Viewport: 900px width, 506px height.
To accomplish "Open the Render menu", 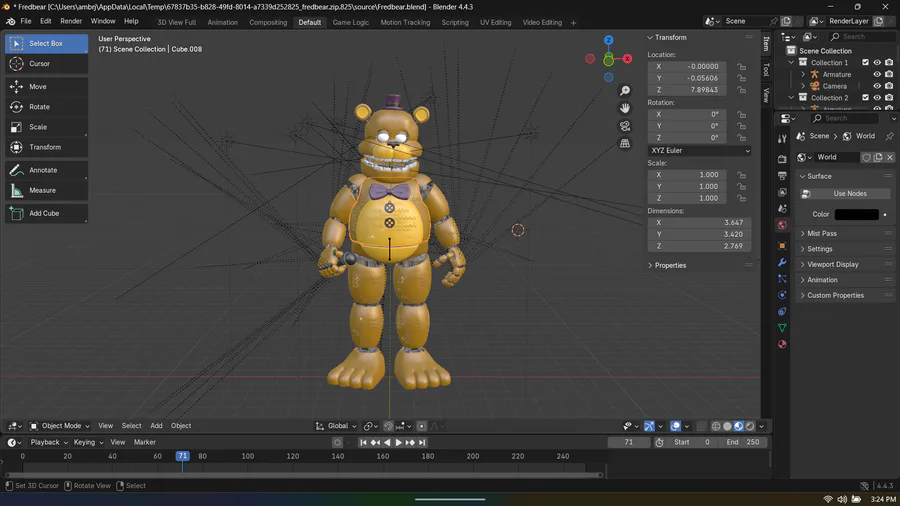I will (x=71, y=21).
